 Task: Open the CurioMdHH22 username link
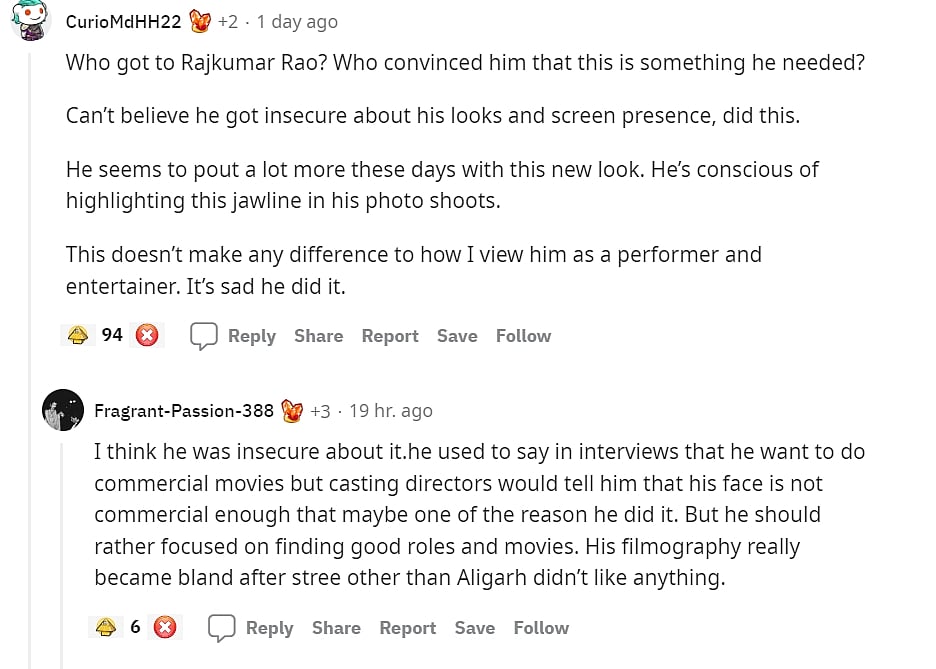point(123,21)
